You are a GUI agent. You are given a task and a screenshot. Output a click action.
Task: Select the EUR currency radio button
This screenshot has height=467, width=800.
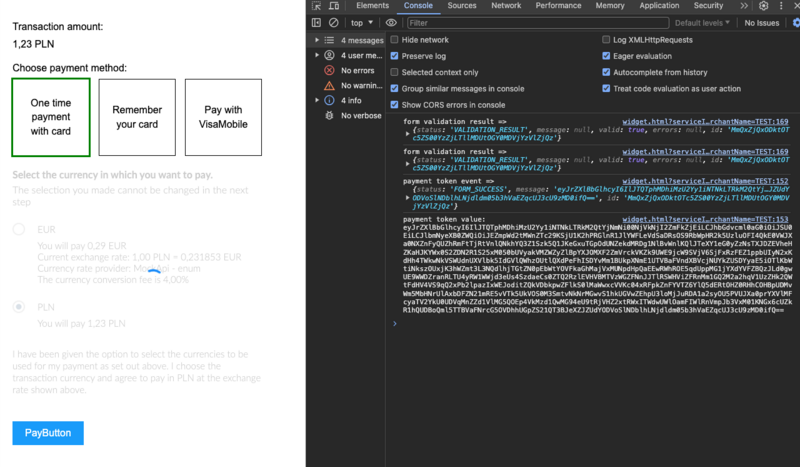(19, 229)
